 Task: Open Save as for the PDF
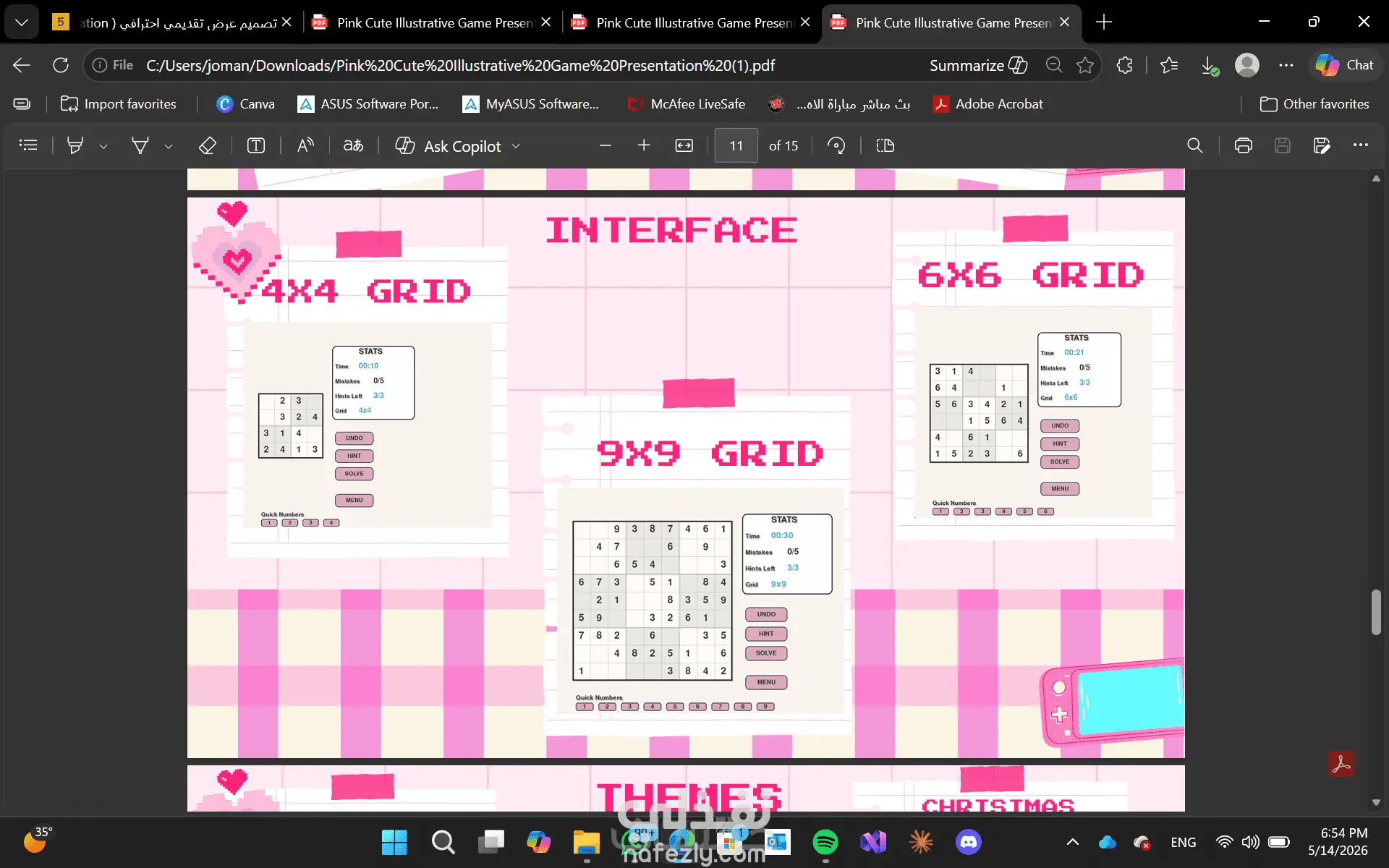[1322, 145]
